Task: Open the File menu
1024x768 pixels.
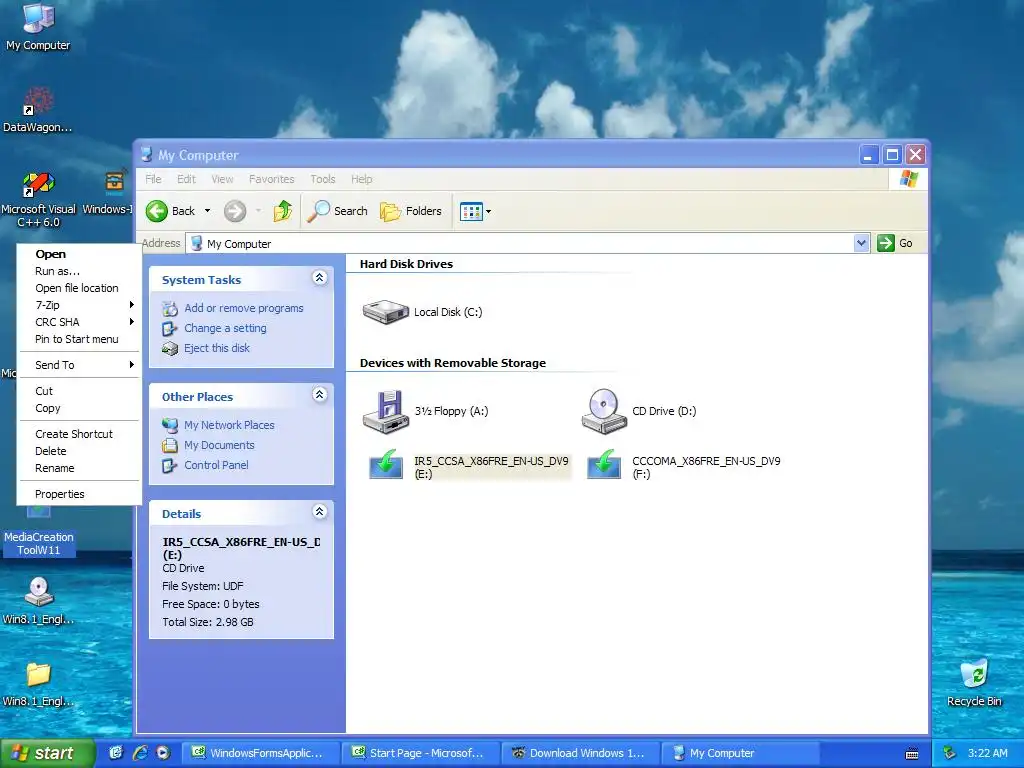Action: click(x=153, y=179)
